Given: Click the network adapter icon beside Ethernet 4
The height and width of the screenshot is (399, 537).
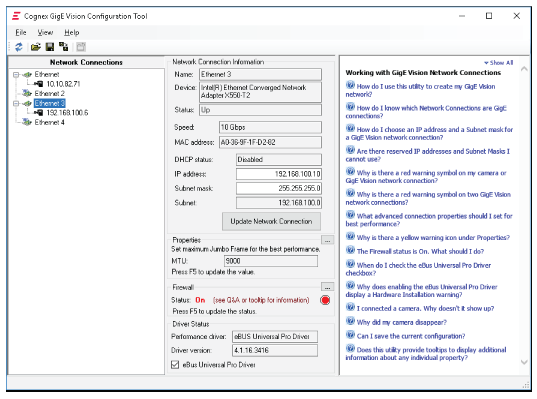Looking at the screenshot, I should [27, 122].
